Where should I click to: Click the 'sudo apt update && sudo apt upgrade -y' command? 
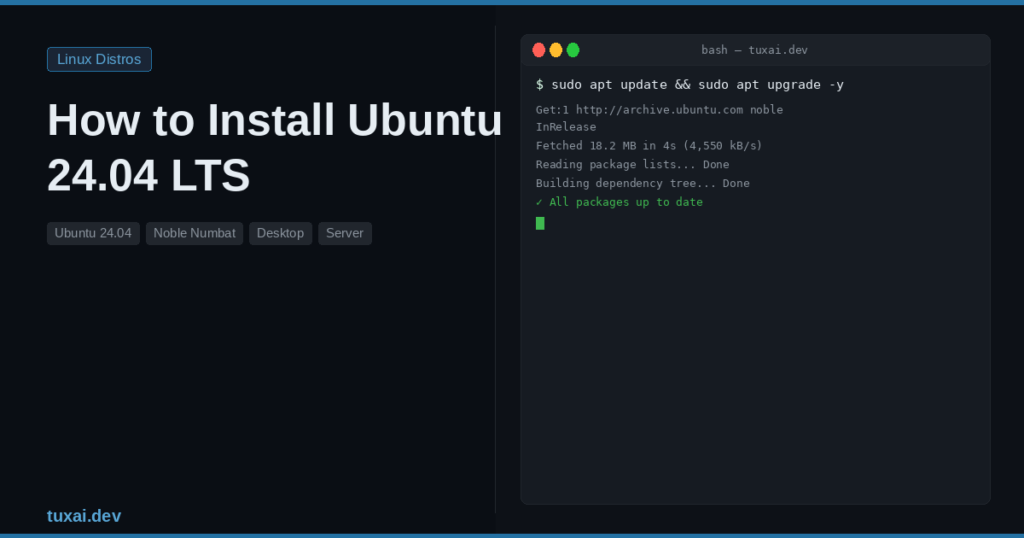coord(697,85)
